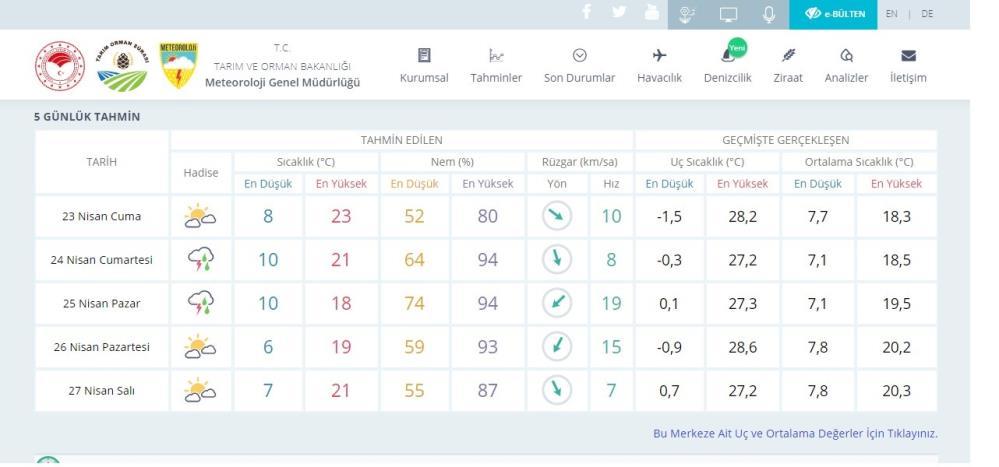Click the monitor screen icon
This screenshot has height=467, width=999.
coord(728,14)
